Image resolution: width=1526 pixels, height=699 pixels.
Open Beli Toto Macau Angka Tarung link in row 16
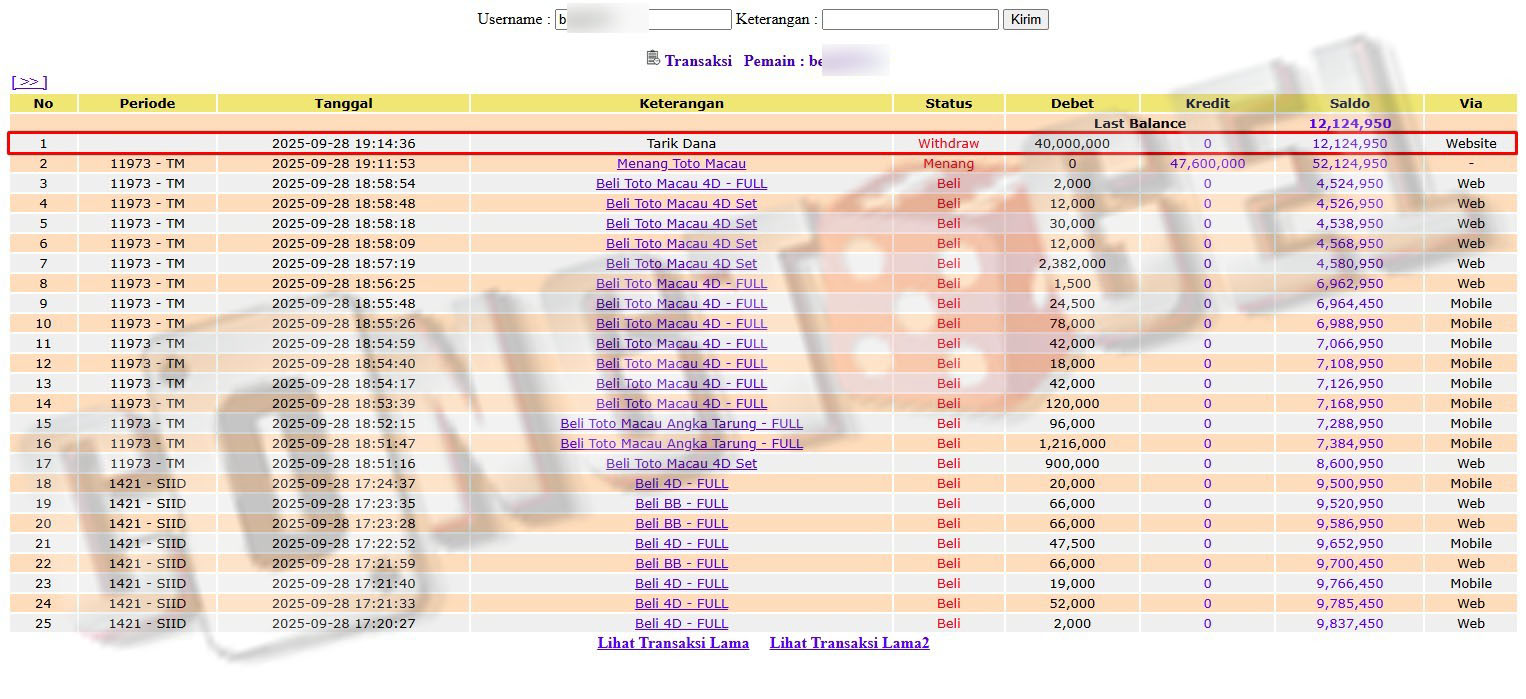pos(681,444)
